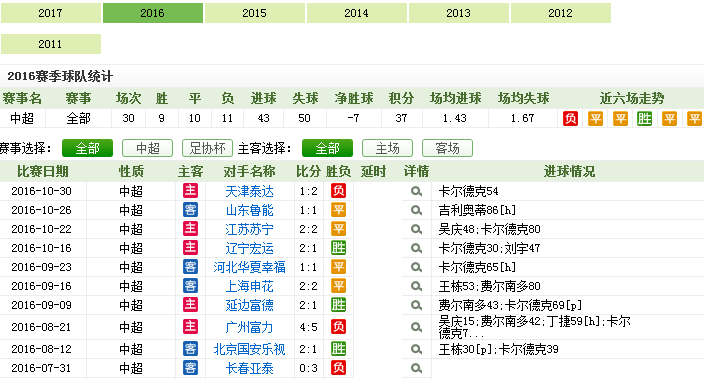Click magnifier icon for 长春亚泰 match
Viewport: 704px width, 379px height.
(416, 368)
